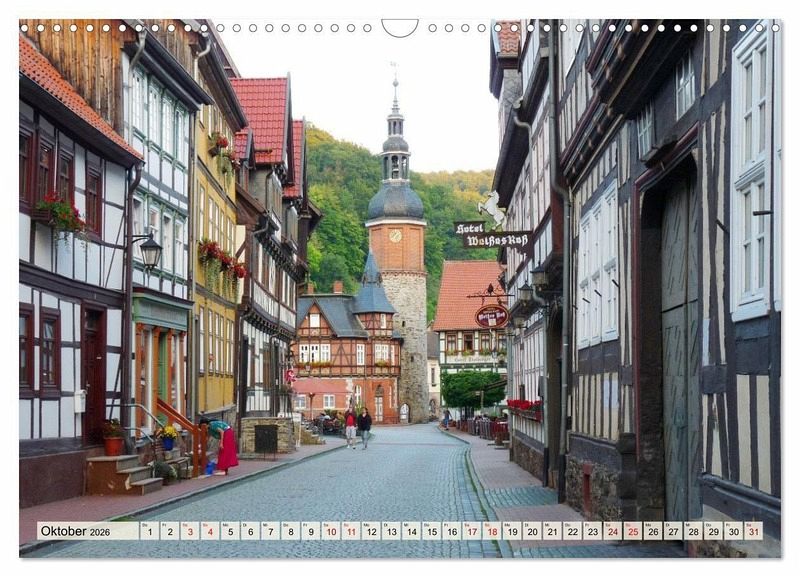Click the date cell numbered 22
The width and height of the screenshot is (800, 577).
point(572,531)
